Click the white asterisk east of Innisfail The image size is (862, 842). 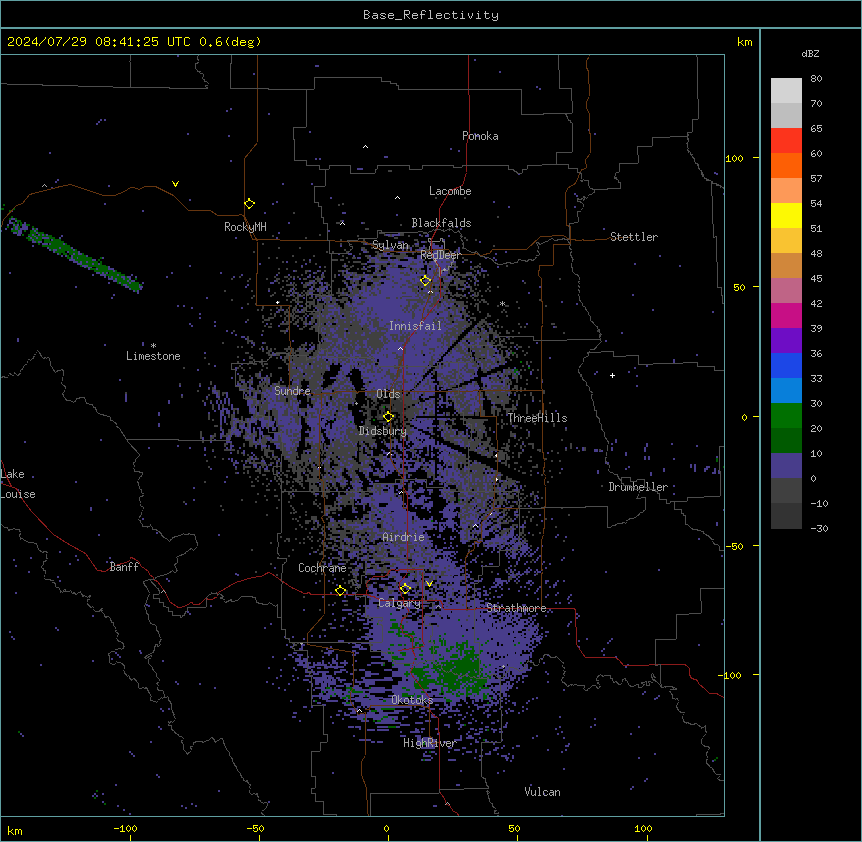pyautogui.click(x=502, y=303)
